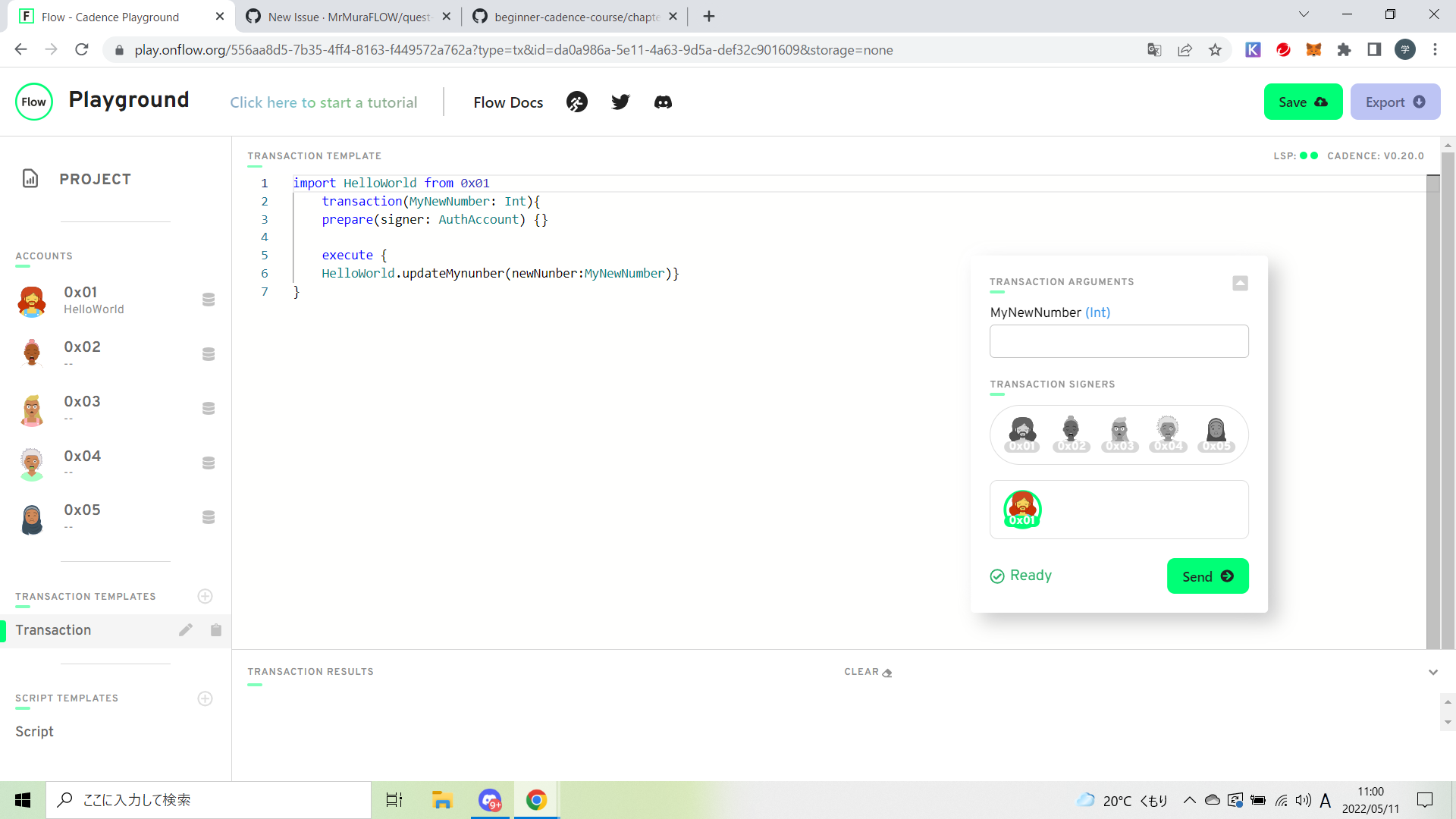Screen dimensions: 1456x819
Task: Click the Flow mascot icon beside Flow Docs
Action: (576, 102)
